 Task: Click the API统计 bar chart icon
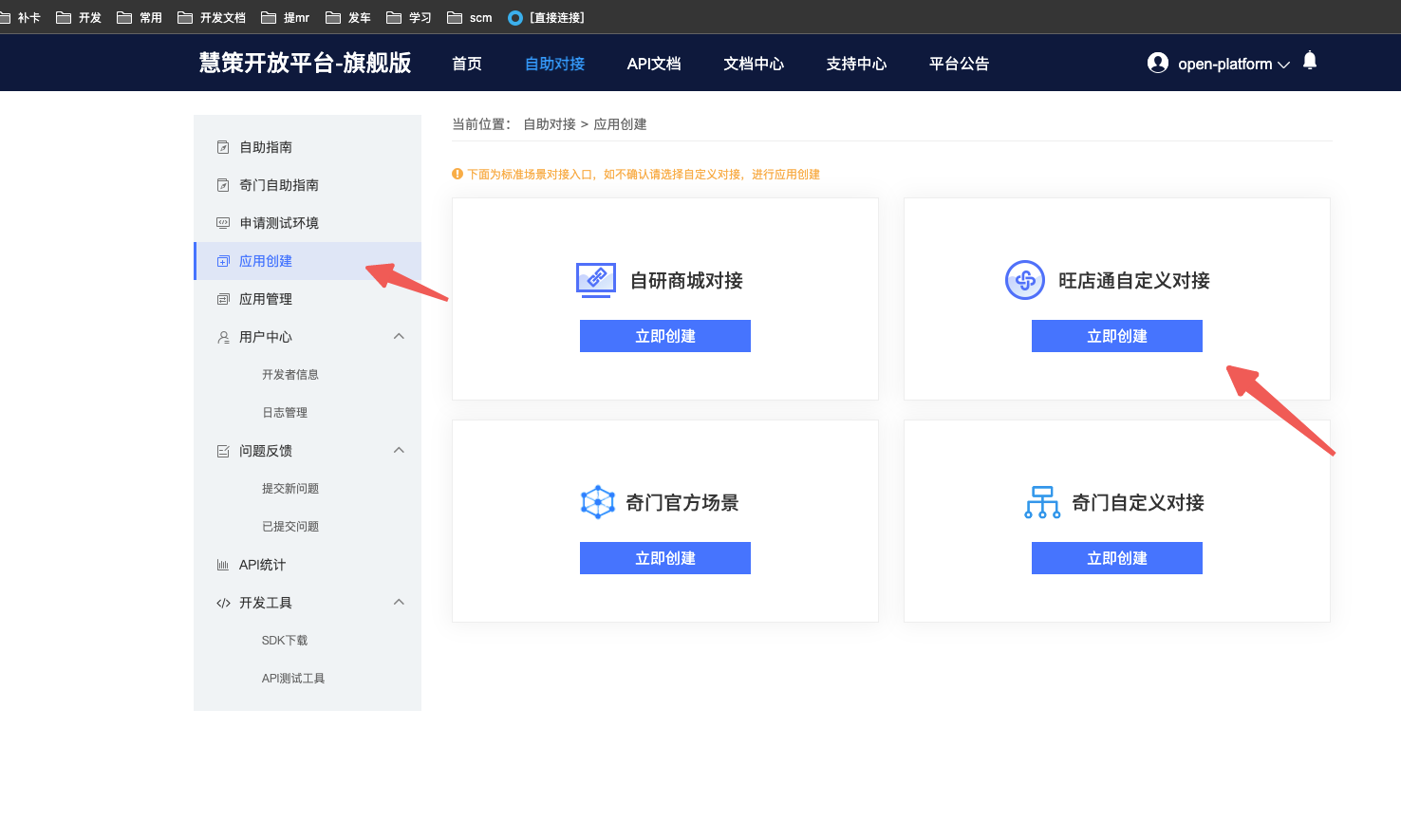pyautogui.click(x=223, y=565)
